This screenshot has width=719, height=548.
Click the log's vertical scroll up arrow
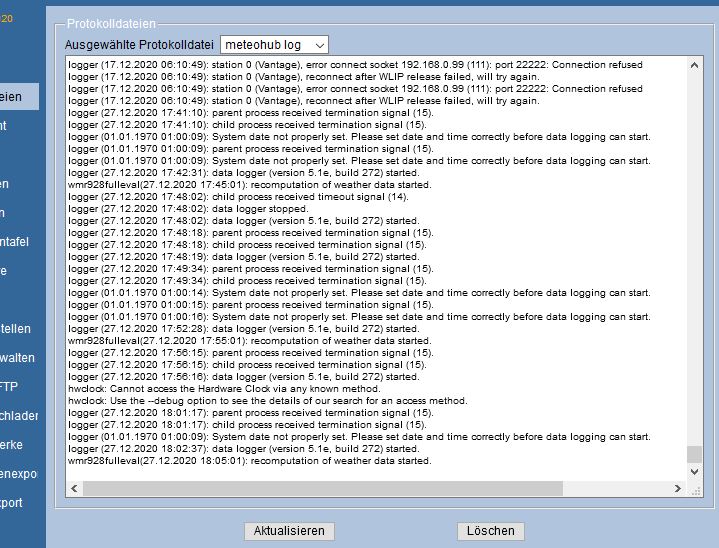694,65
